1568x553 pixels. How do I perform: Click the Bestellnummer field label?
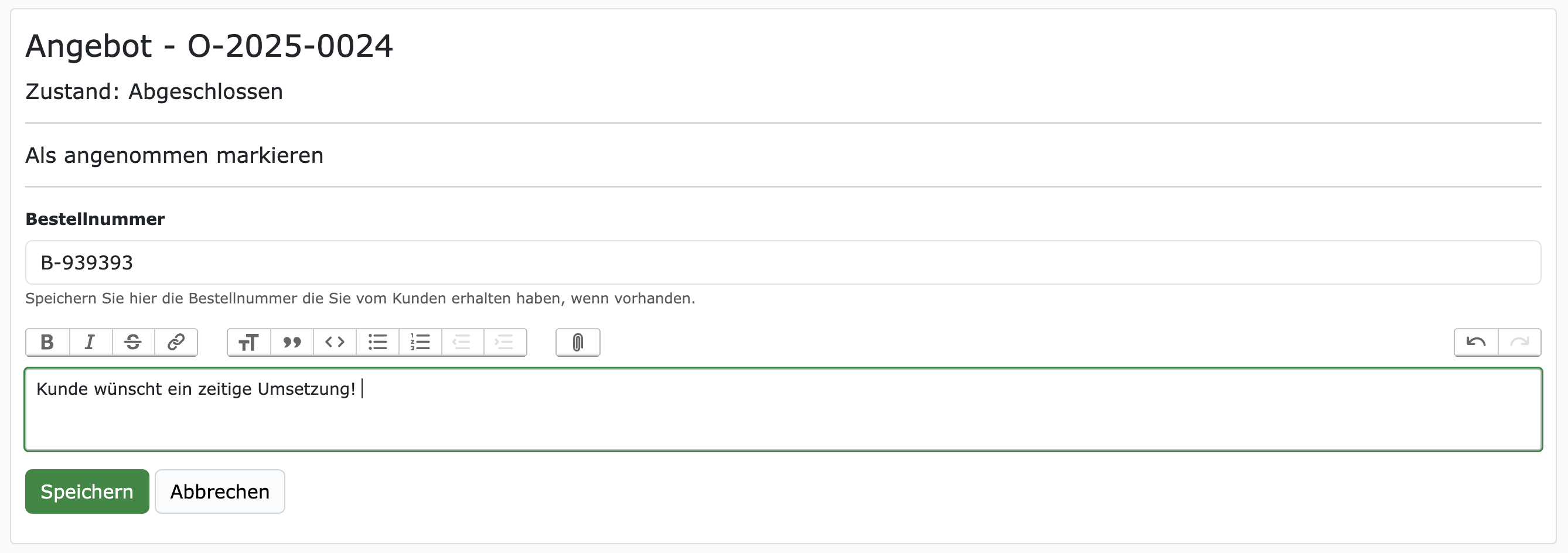[x=95, y=219]
